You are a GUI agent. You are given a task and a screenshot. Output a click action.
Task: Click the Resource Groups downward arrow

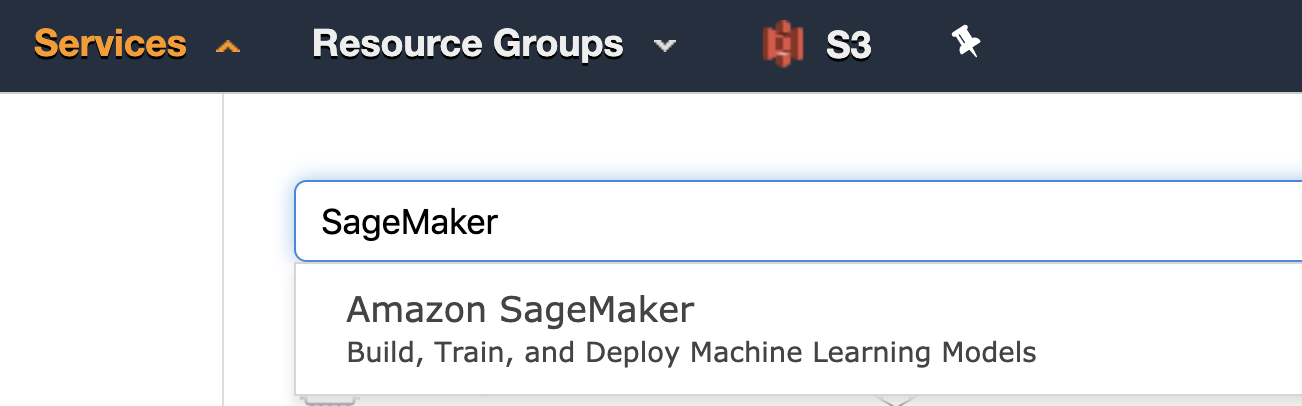pos(664,46)
